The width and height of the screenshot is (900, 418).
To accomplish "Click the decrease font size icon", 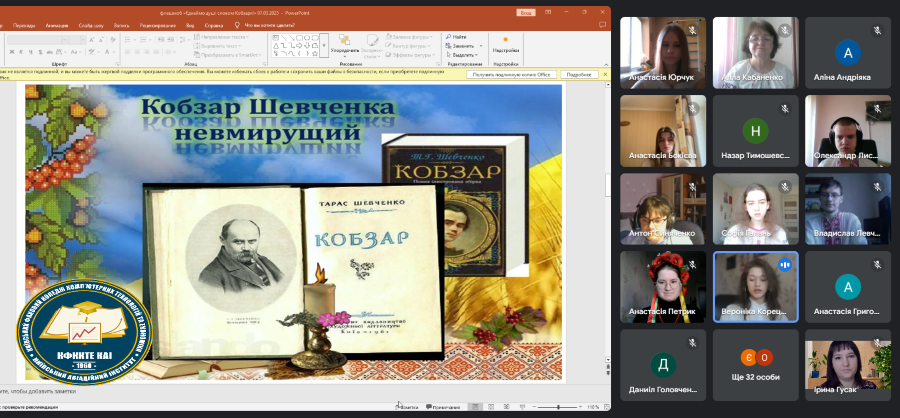I will point(101,40).
